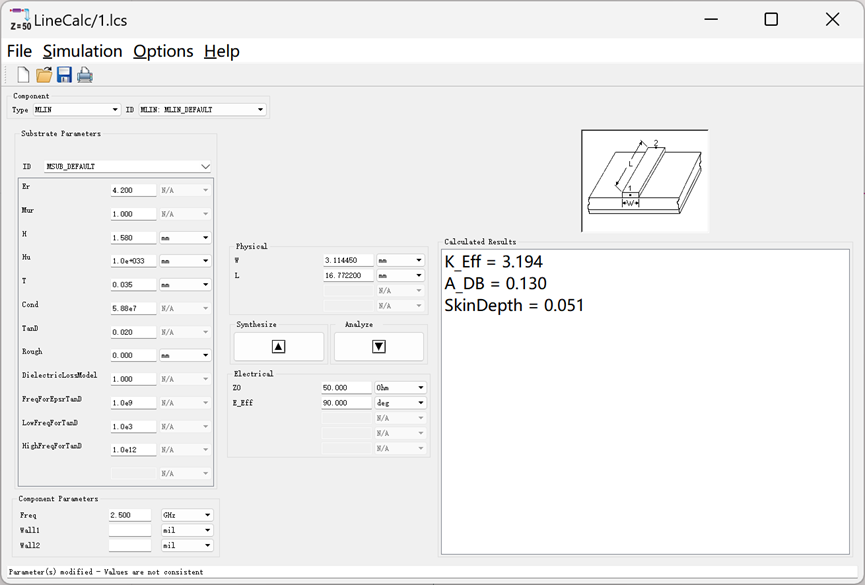Click the E_Eff value input field

pos(347,403)
